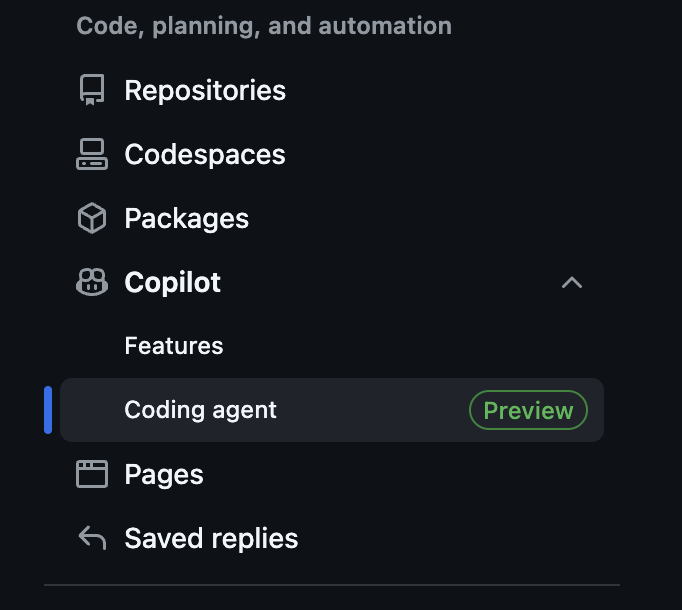Click the bold Copilot heading text
Screen dimensions: 682x610
click(173, 283)
